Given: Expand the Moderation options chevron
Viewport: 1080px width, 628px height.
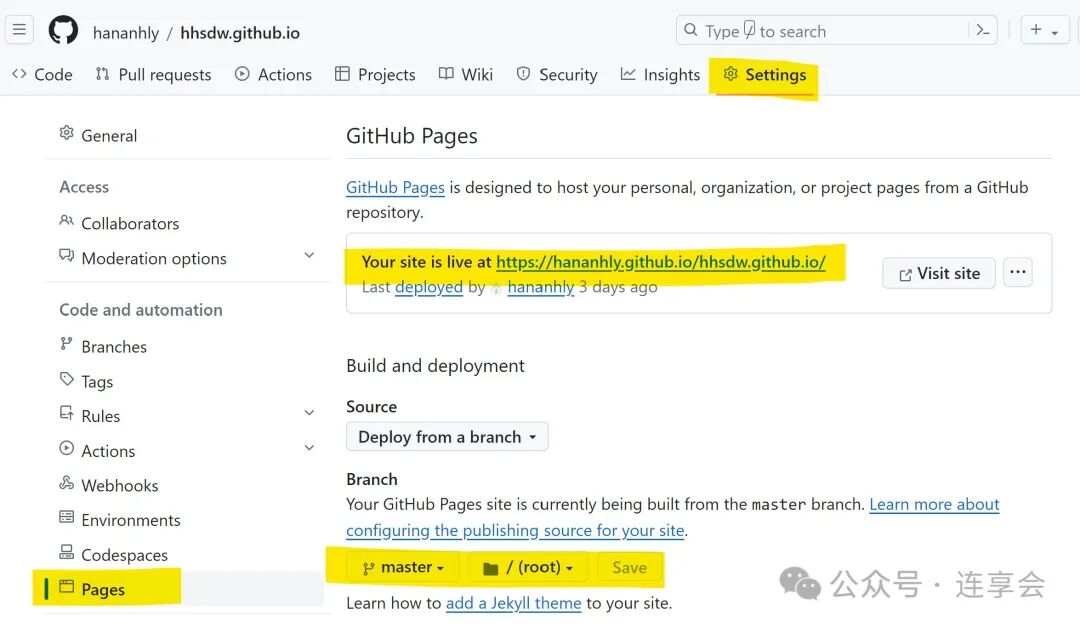Looking at the screenshot, I should 309,255.
